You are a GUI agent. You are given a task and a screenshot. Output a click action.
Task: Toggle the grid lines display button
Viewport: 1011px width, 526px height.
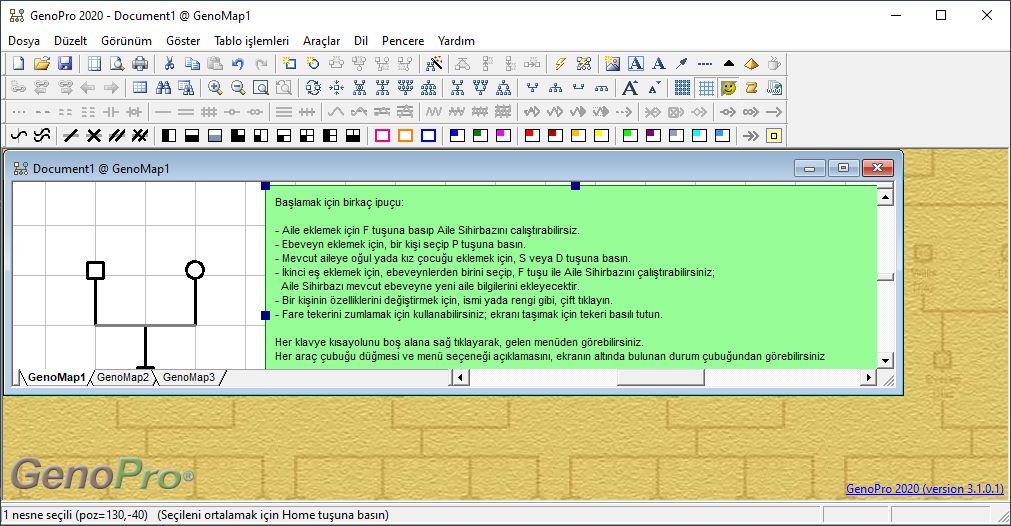(706, 88)
